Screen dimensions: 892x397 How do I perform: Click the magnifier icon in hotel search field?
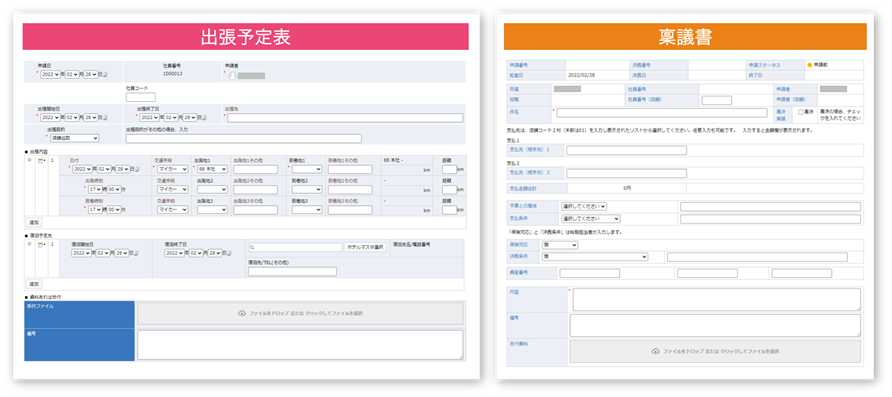click(x=252, y=247)
